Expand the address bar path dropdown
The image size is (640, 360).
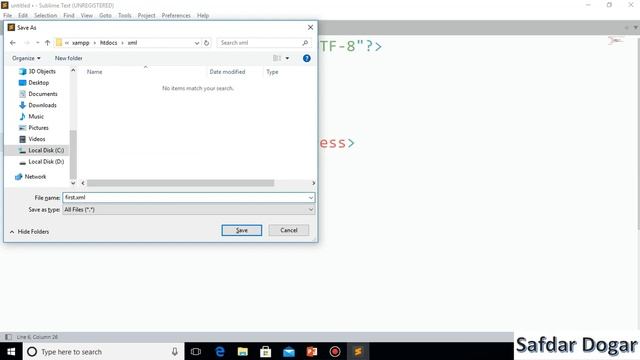(197, 43)
